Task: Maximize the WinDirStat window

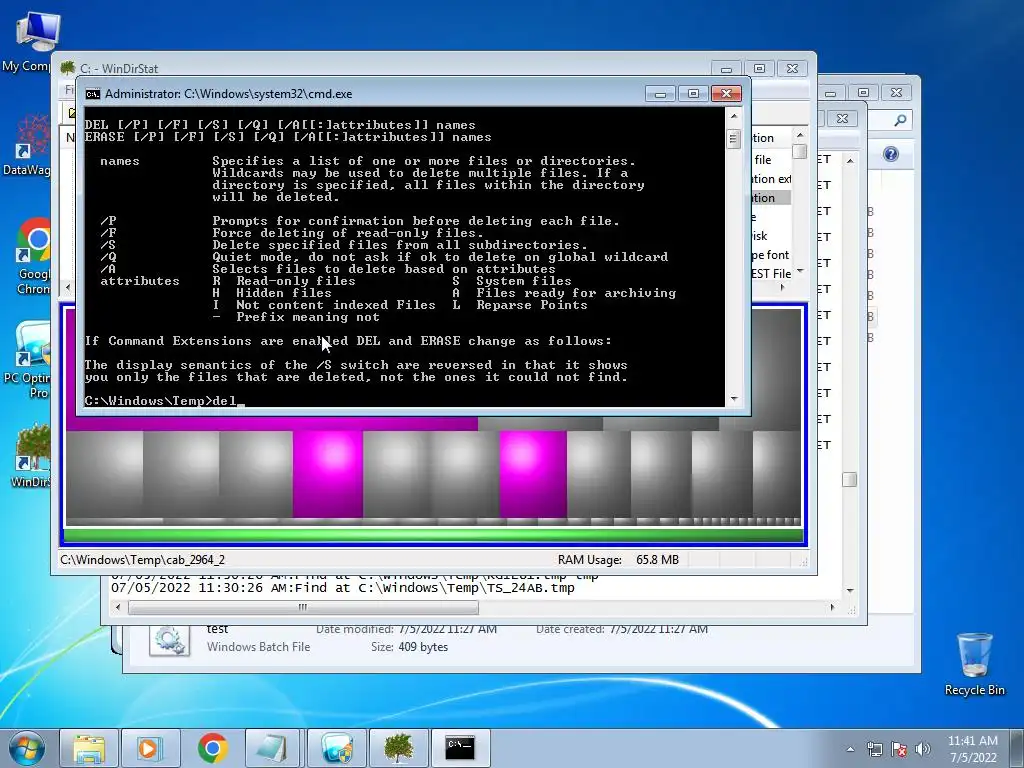Action: click(760, 69)
